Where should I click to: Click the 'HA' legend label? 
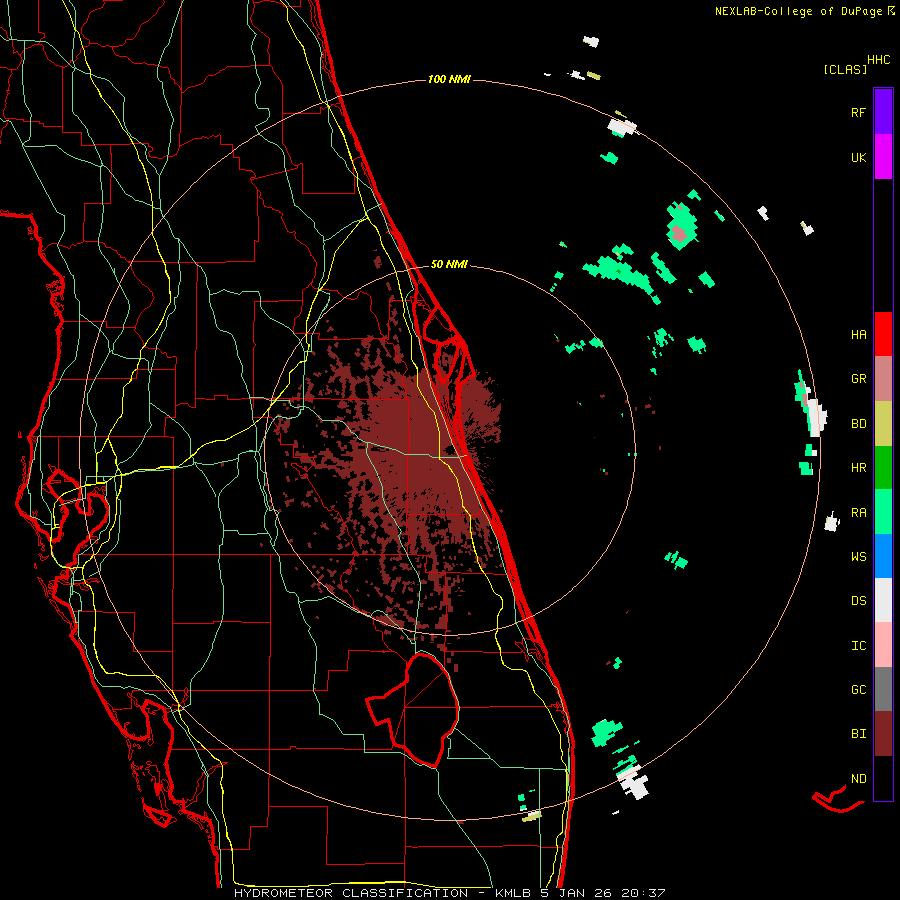coord(858,335)
